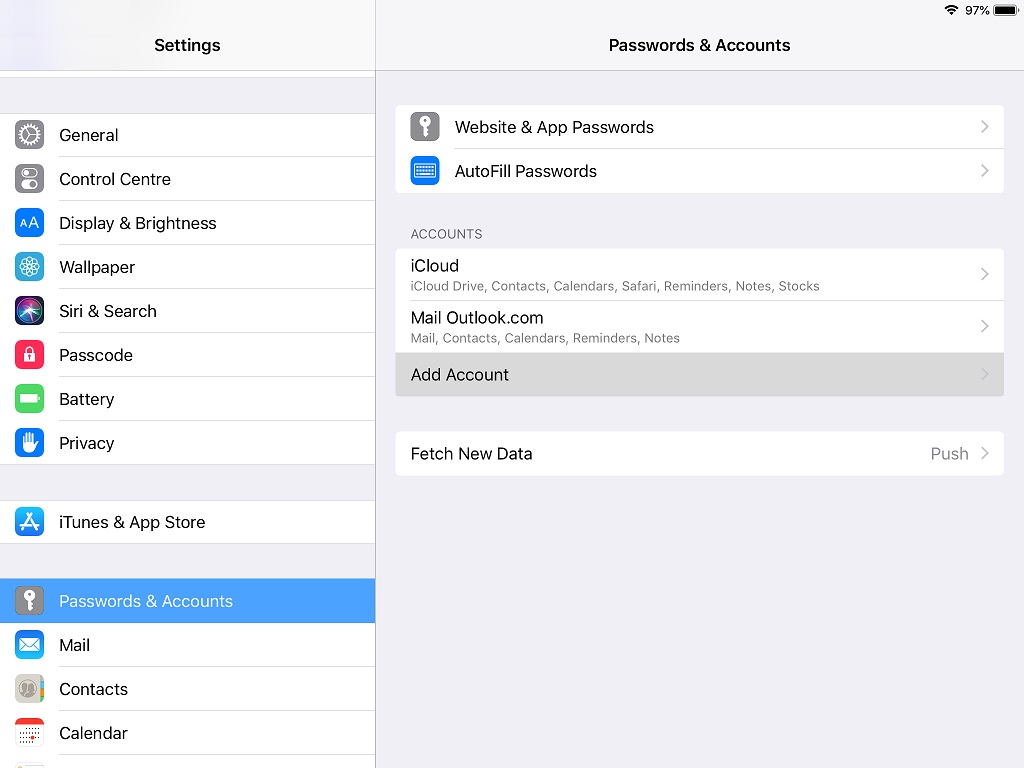Tap the Siri & Search icon
This screenshot has width=1024, height=768.
pos(29,311)
